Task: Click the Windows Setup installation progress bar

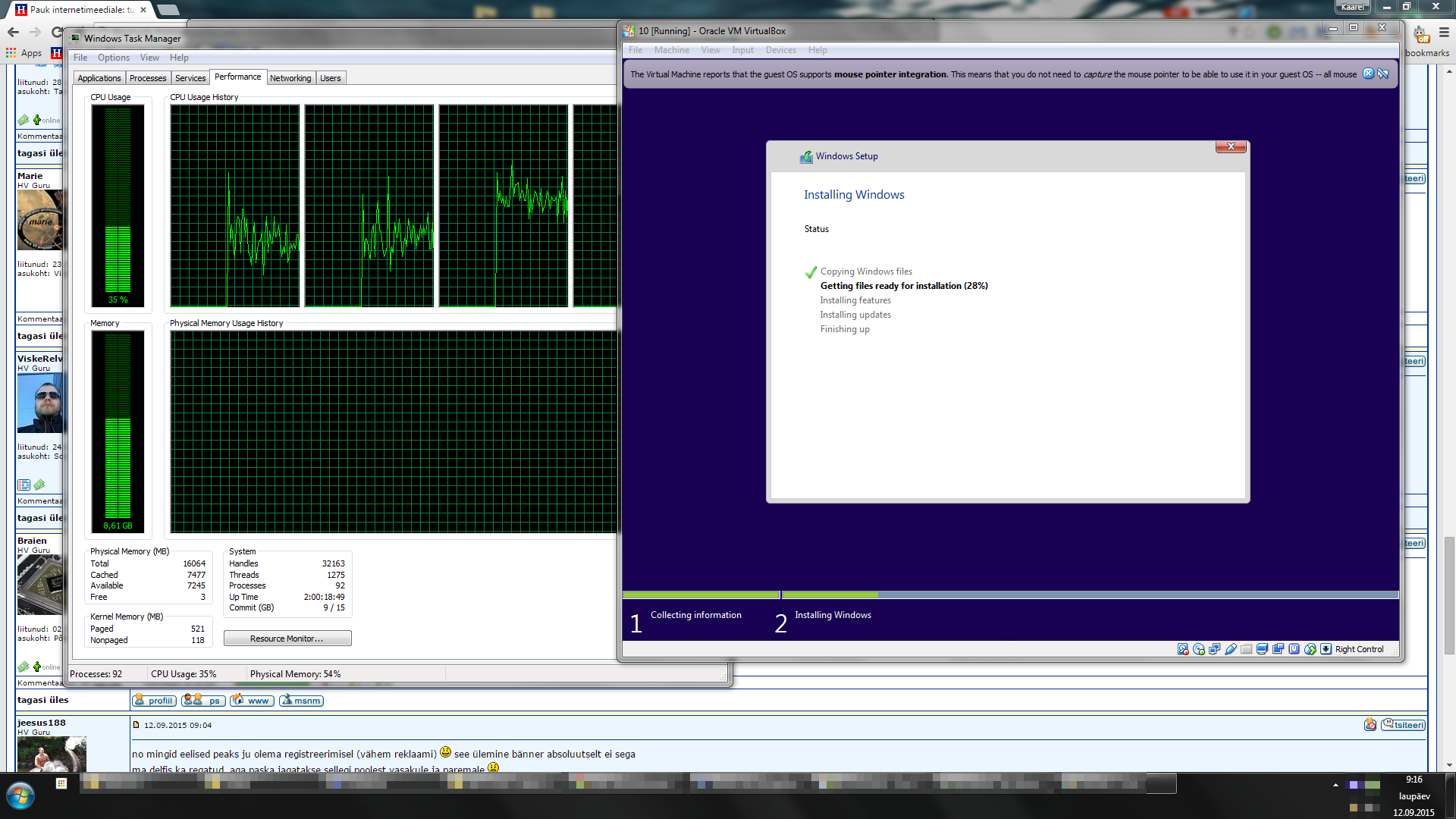Action: pos(1010,595)
